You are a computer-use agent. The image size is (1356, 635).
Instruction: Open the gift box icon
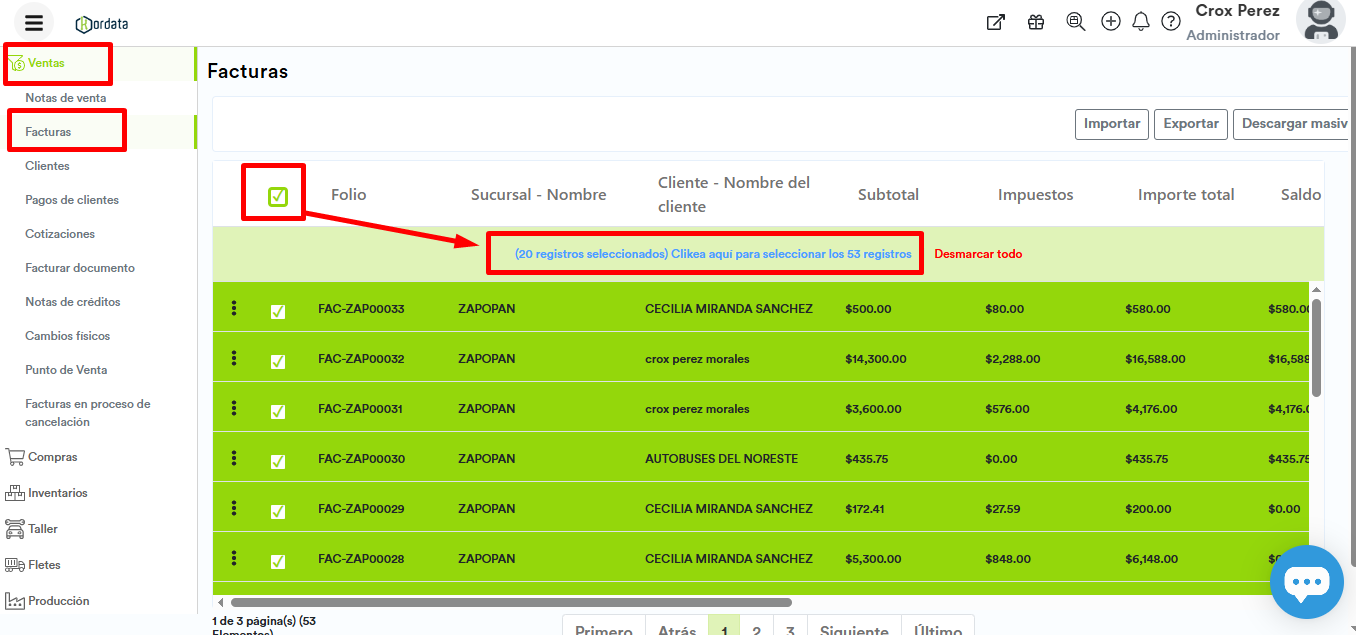tap(1036, 22)
